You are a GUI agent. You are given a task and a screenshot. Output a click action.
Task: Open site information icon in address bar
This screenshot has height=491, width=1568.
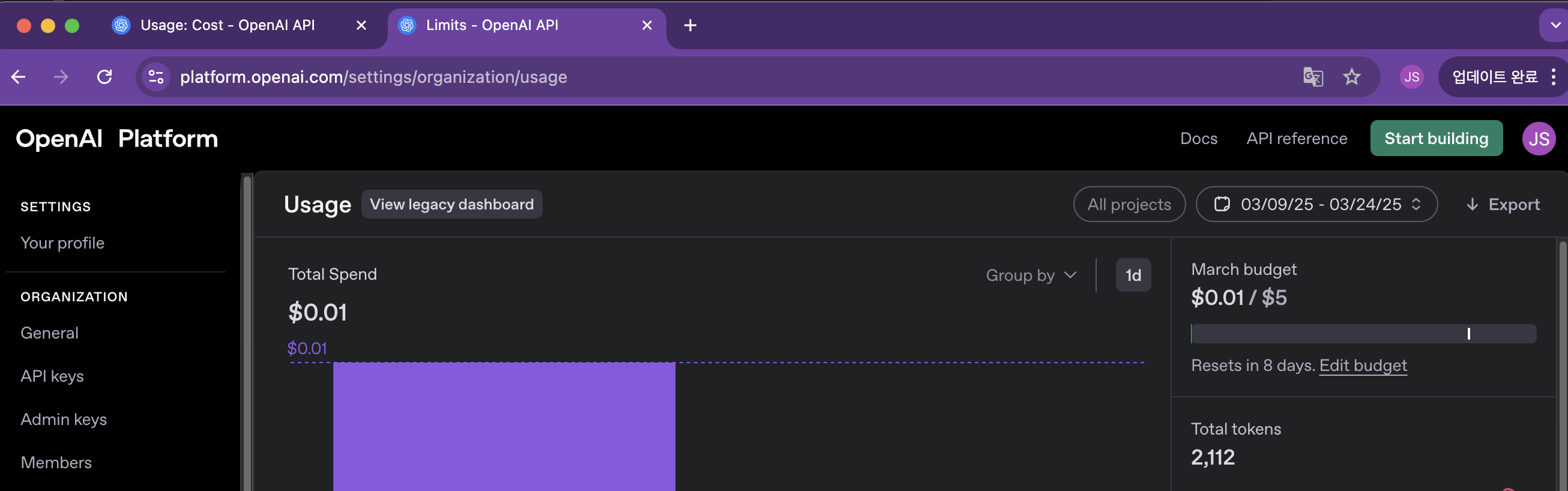pos(156,77)
